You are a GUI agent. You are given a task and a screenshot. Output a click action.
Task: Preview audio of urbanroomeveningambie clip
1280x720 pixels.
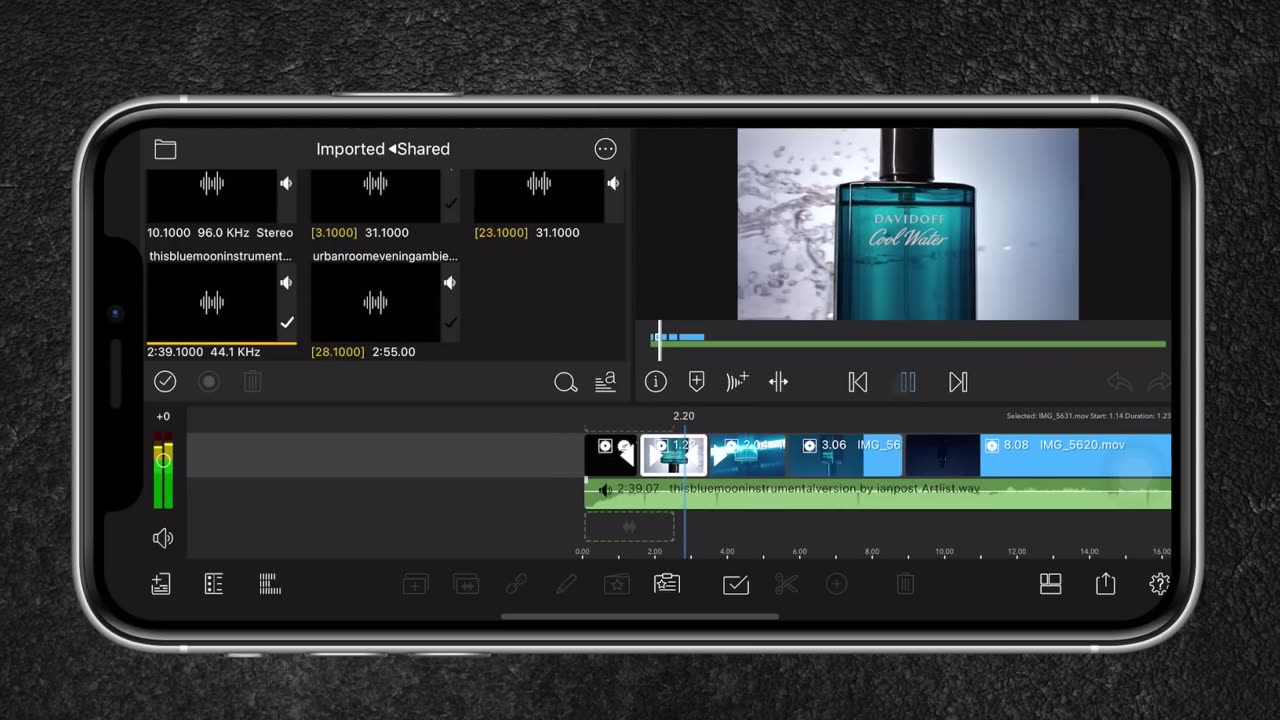(450, 283)
